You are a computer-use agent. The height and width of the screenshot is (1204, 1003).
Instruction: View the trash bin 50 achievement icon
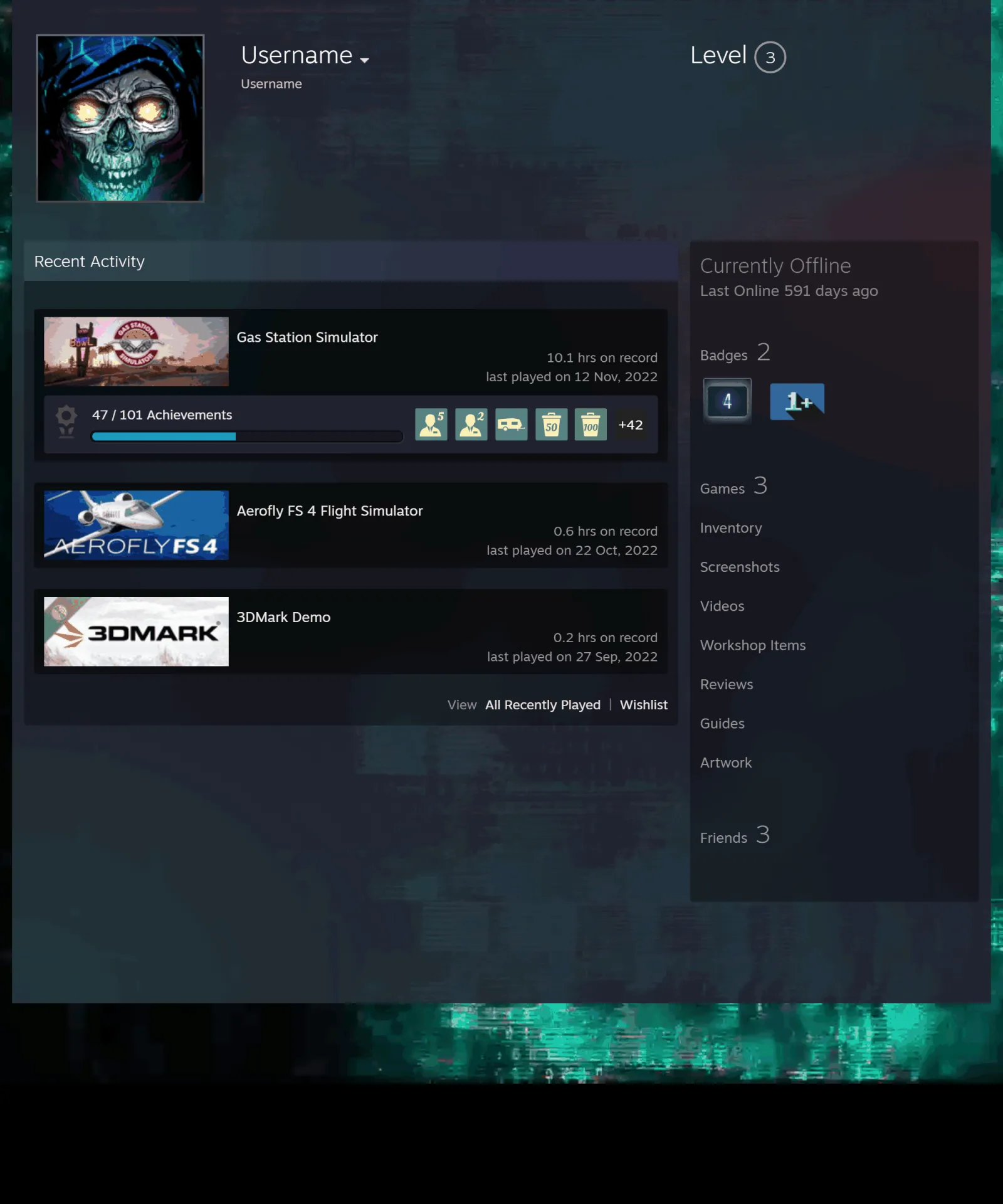(552, 425)
